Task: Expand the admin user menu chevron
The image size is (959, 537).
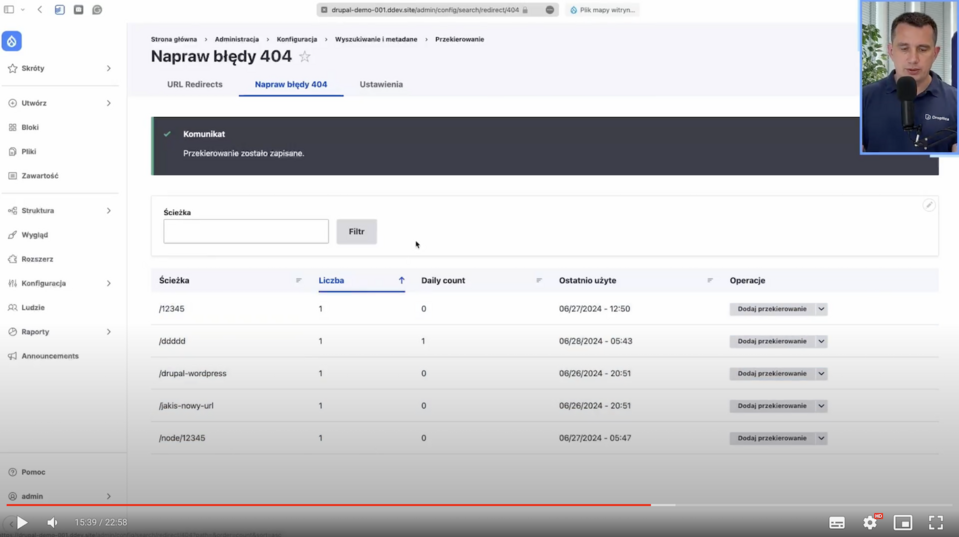Action: [109, 497]
